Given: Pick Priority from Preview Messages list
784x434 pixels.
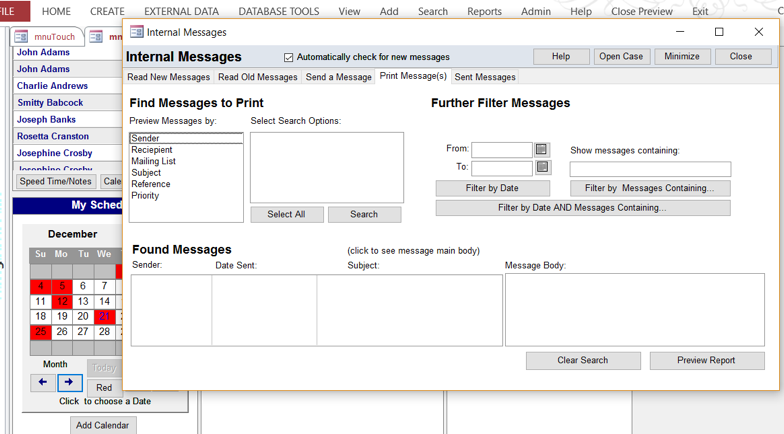Looking at the screenshot, I should (x=145, y=196).
